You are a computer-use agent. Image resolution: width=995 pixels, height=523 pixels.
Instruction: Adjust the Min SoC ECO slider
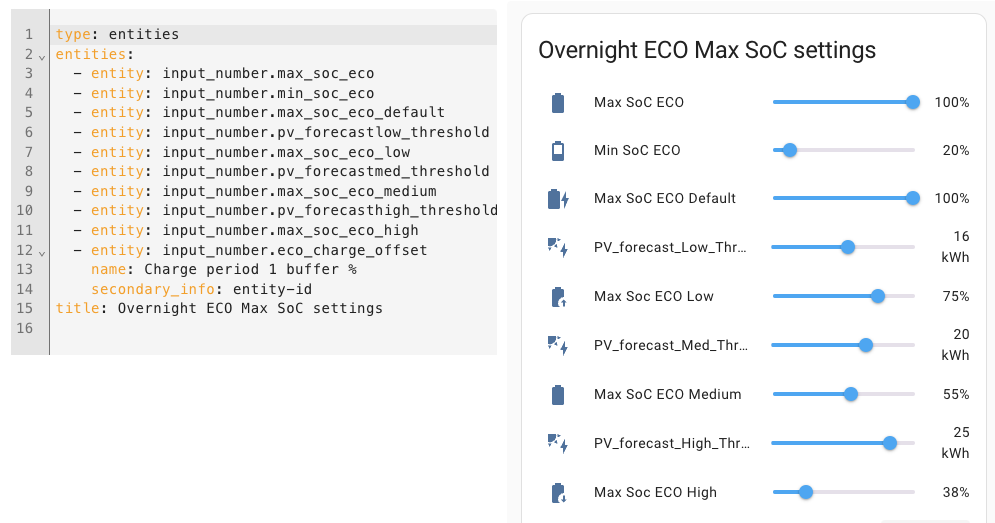tap(790, 150)
